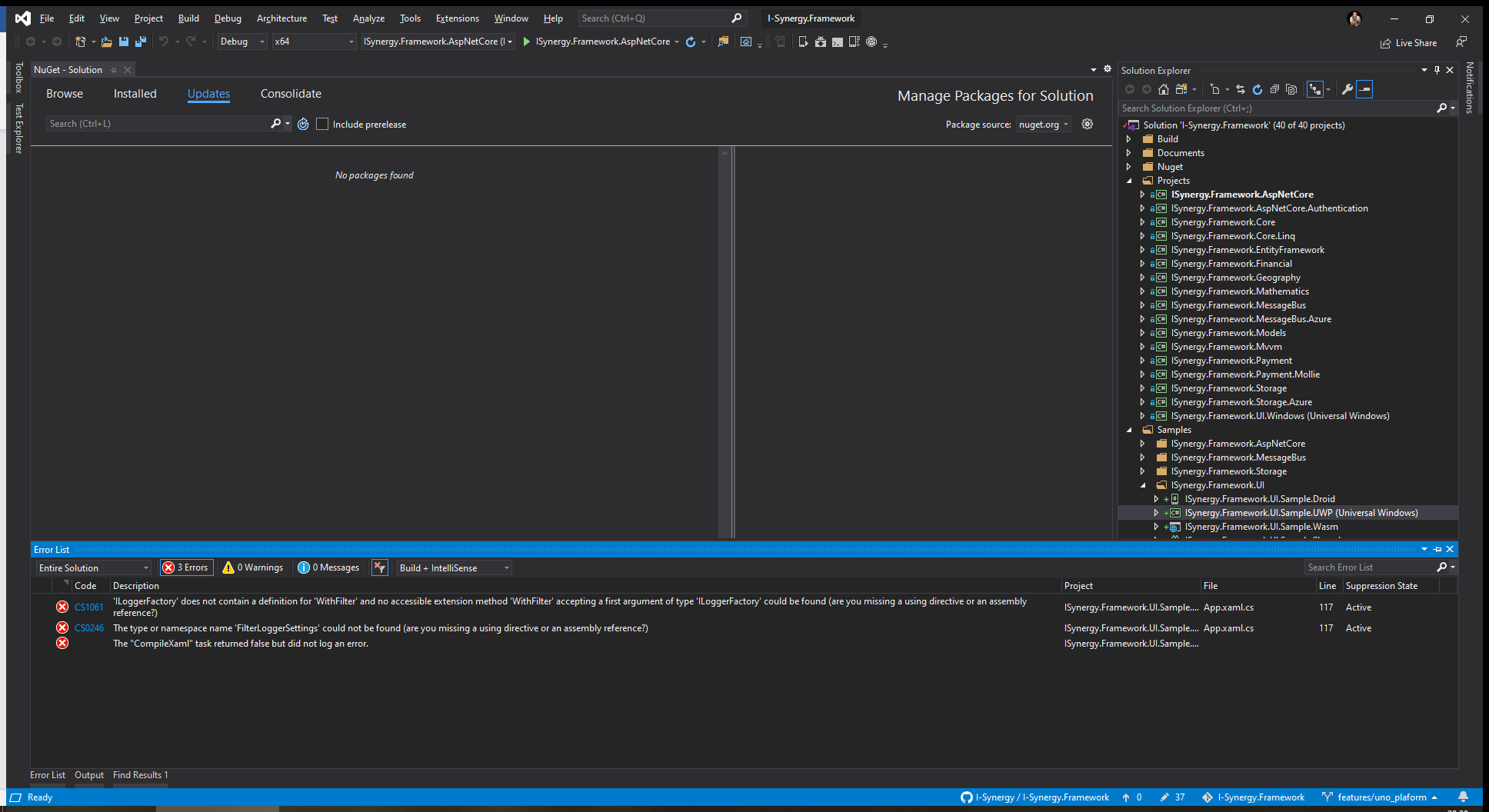1489x812 pixels.
Task: Expand ISynergy.Framework.UI.Sample.Droid project
Action: click(x=1156, y=499)
